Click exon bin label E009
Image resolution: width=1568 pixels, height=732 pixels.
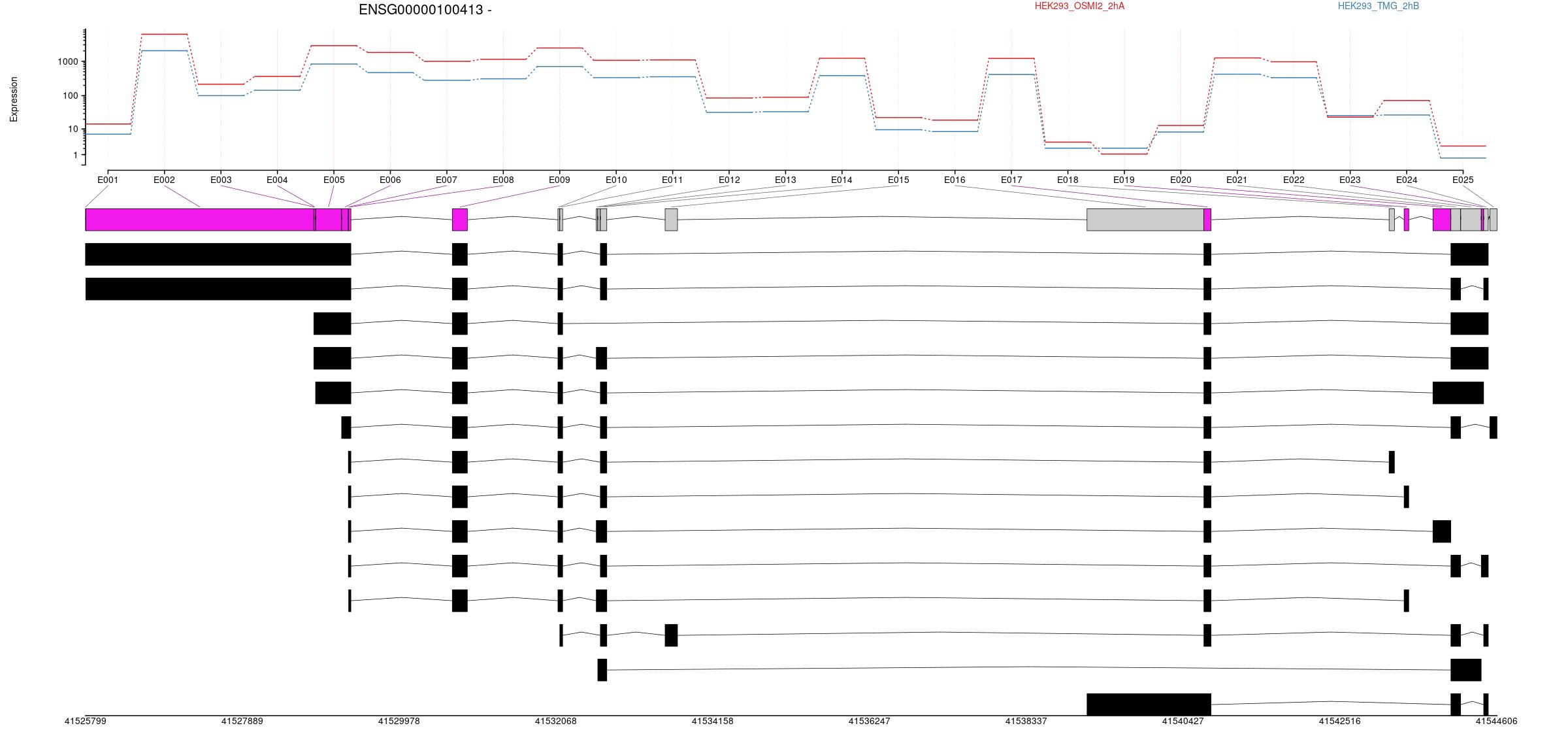559,180
